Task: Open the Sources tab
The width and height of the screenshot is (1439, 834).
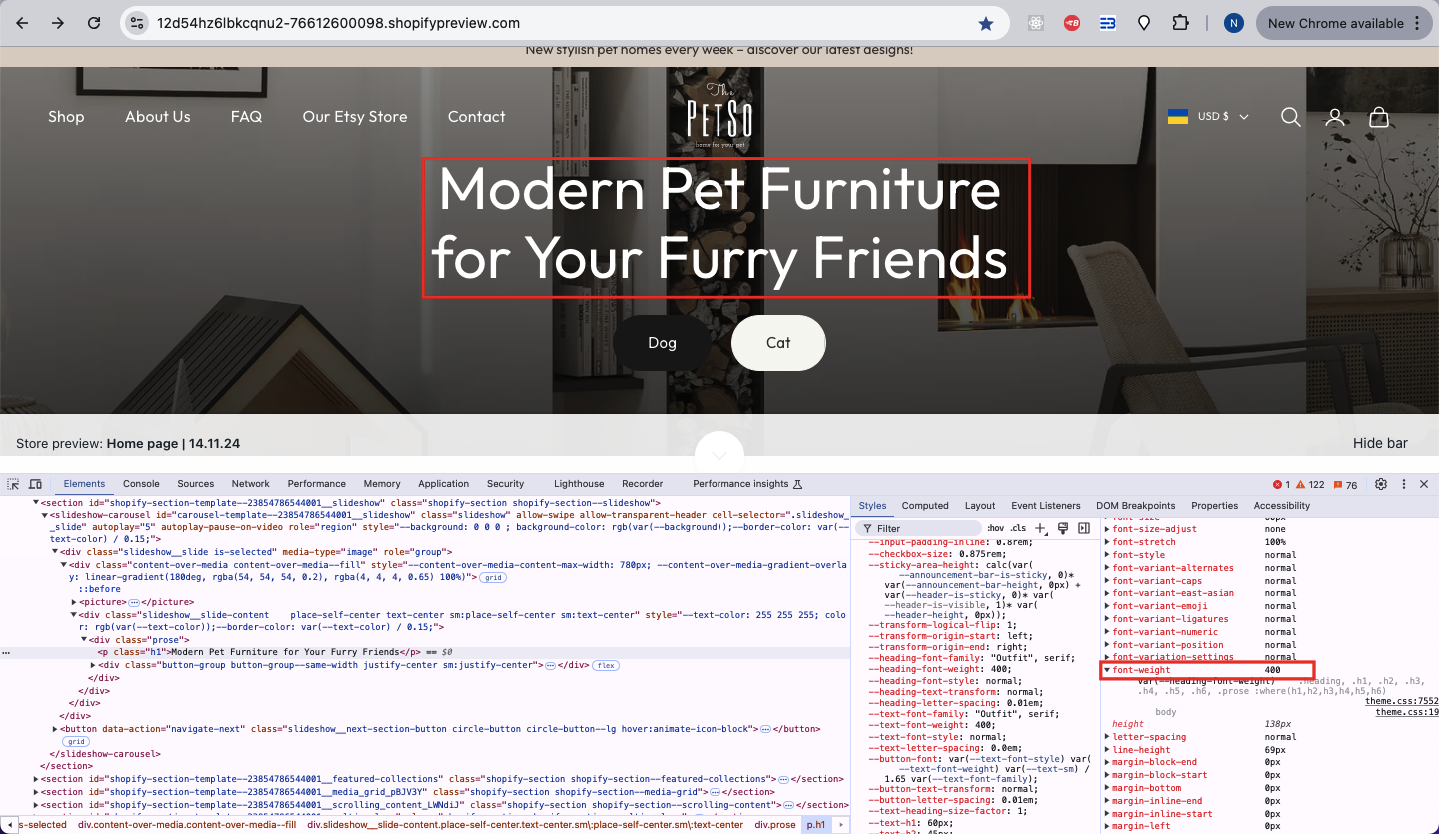Action: click(x=196, y=484)
